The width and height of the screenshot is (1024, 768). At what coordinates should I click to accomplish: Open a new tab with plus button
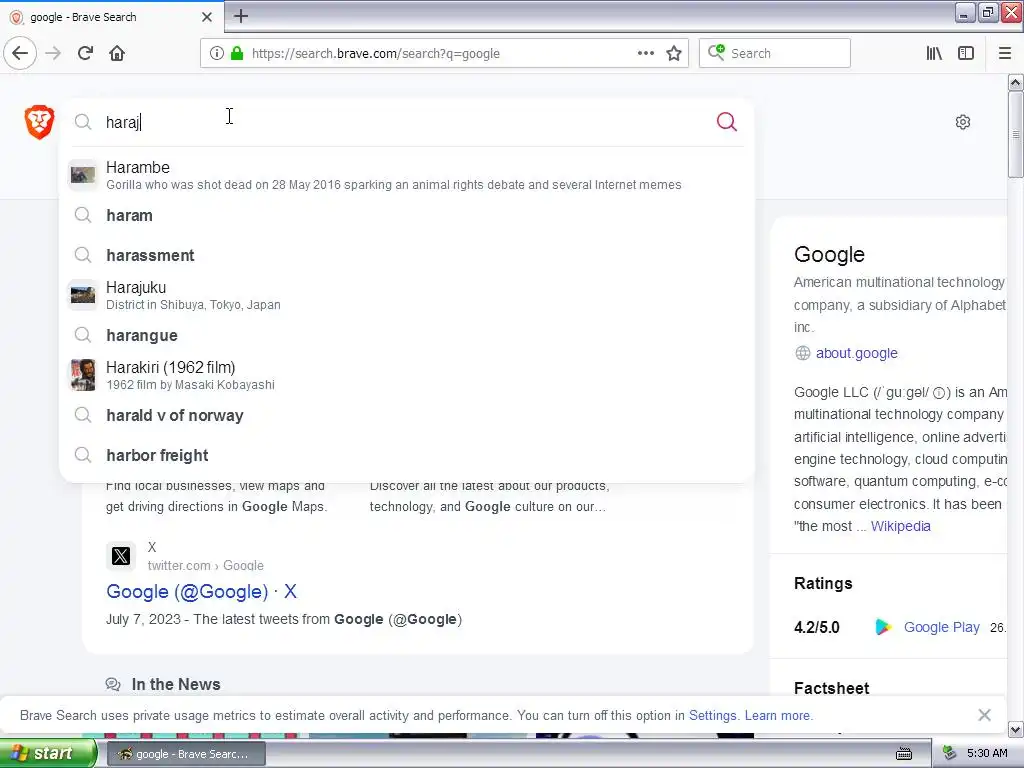[x=241, y=16]
